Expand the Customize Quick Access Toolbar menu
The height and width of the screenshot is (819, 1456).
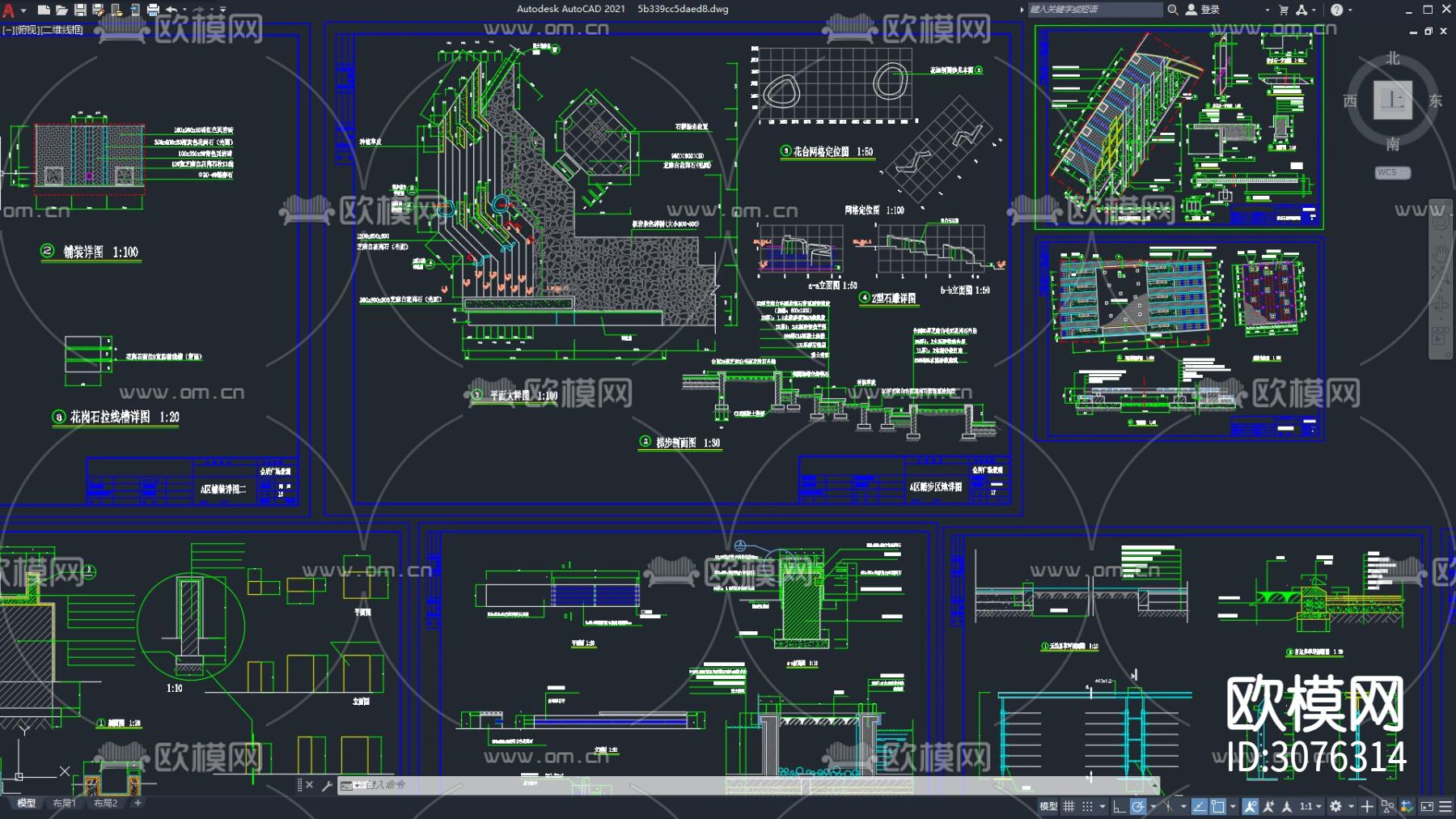223,11
